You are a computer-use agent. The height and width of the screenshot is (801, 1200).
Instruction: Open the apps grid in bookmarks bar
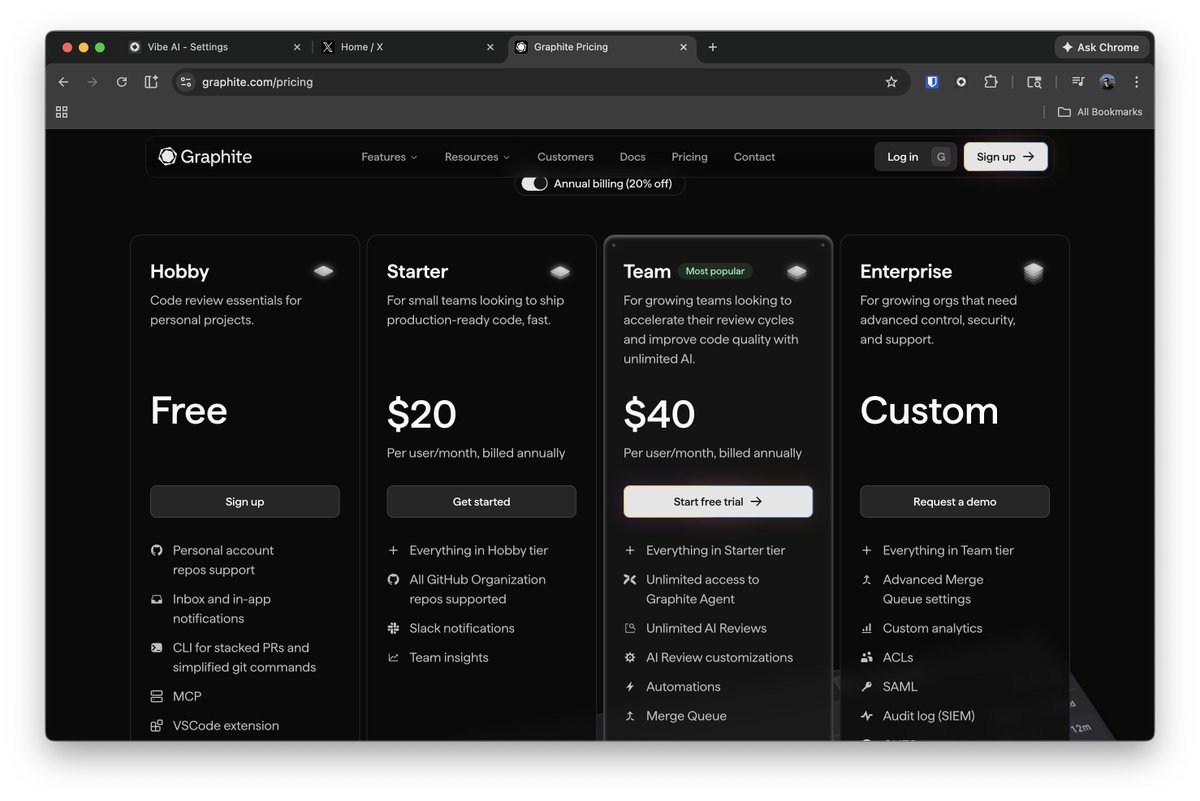(x=62, y=112)
